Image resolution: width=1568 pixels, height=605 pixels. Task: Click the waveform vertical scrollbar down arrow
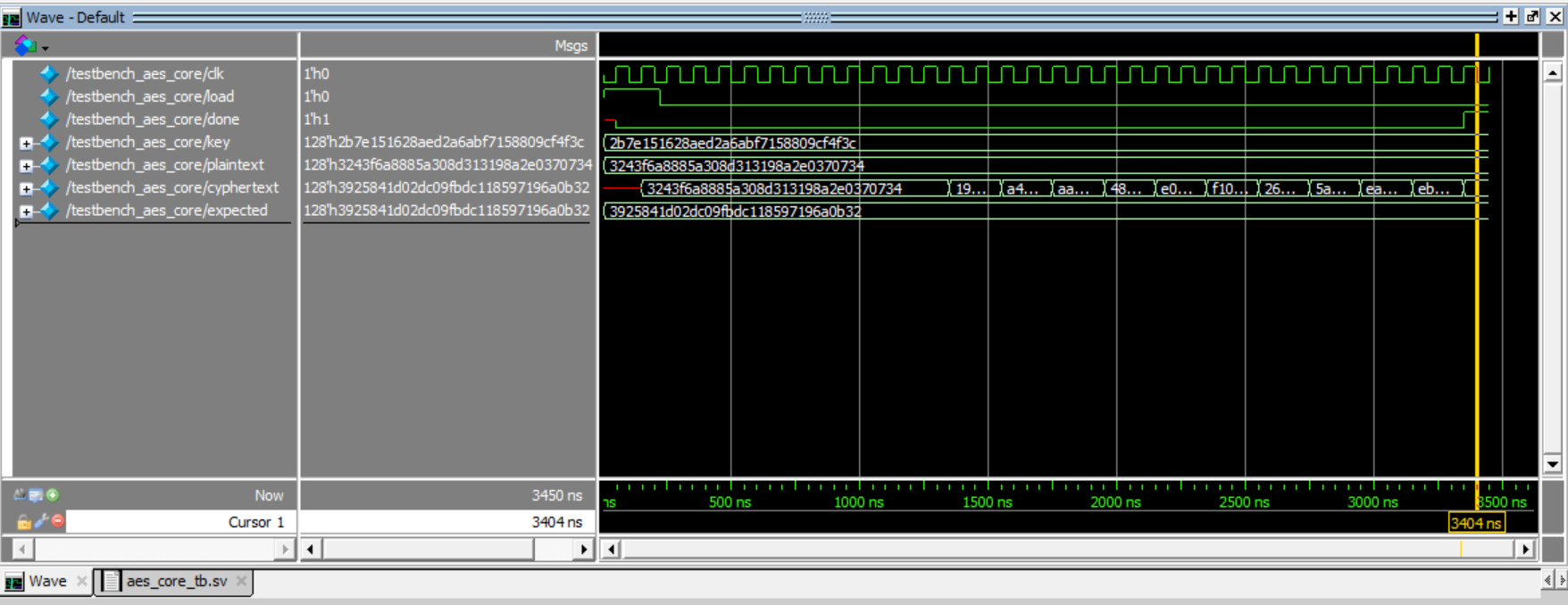(x=1552, y=464)
